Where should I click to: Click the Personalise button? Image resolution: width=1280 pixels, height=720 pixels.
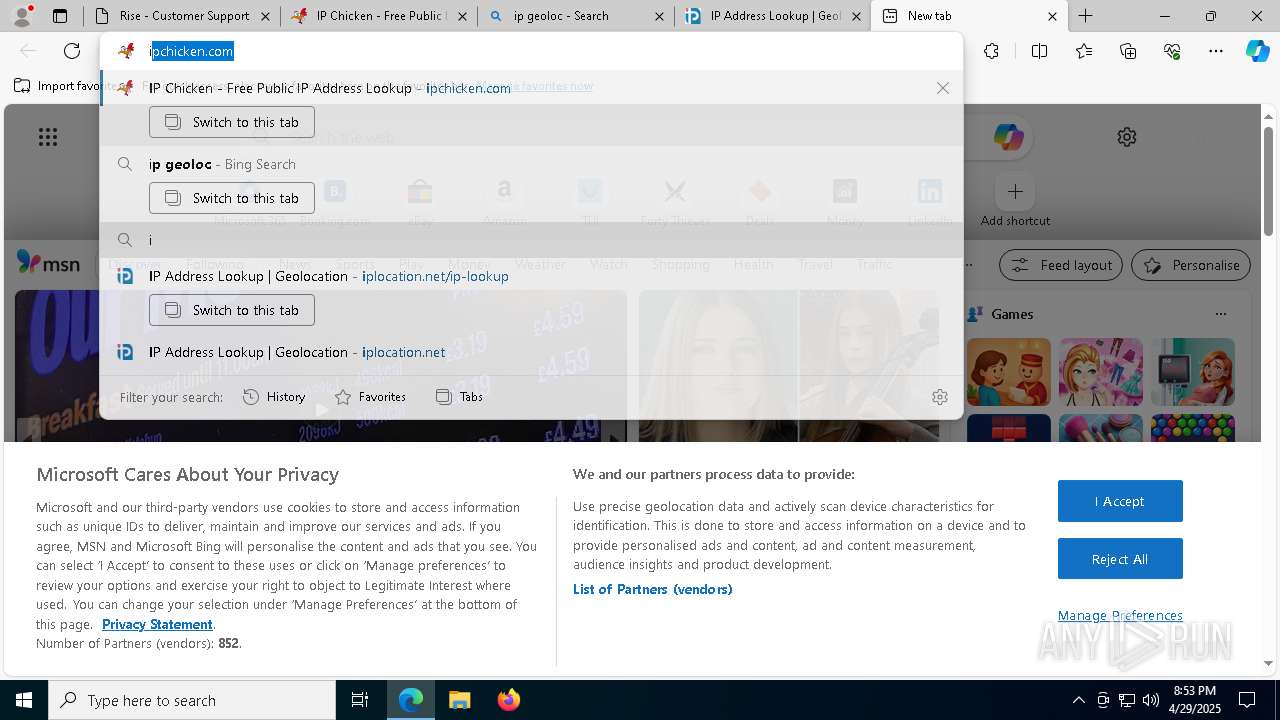click(1191, 265)
